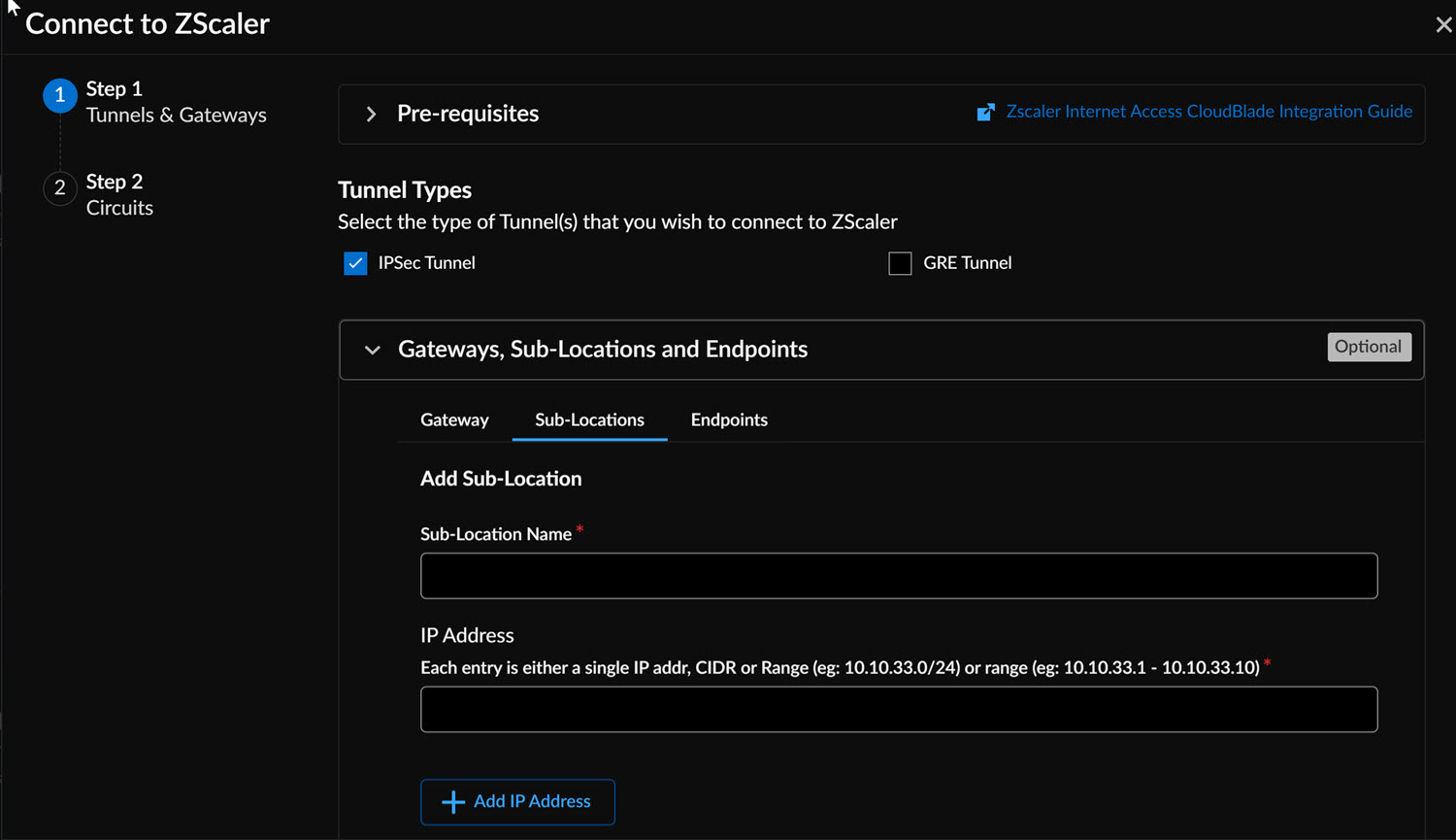Viewport: 1456px width, 840px height.
Task: Click the GRE Tunnel label text
Action: click(967, 263)
